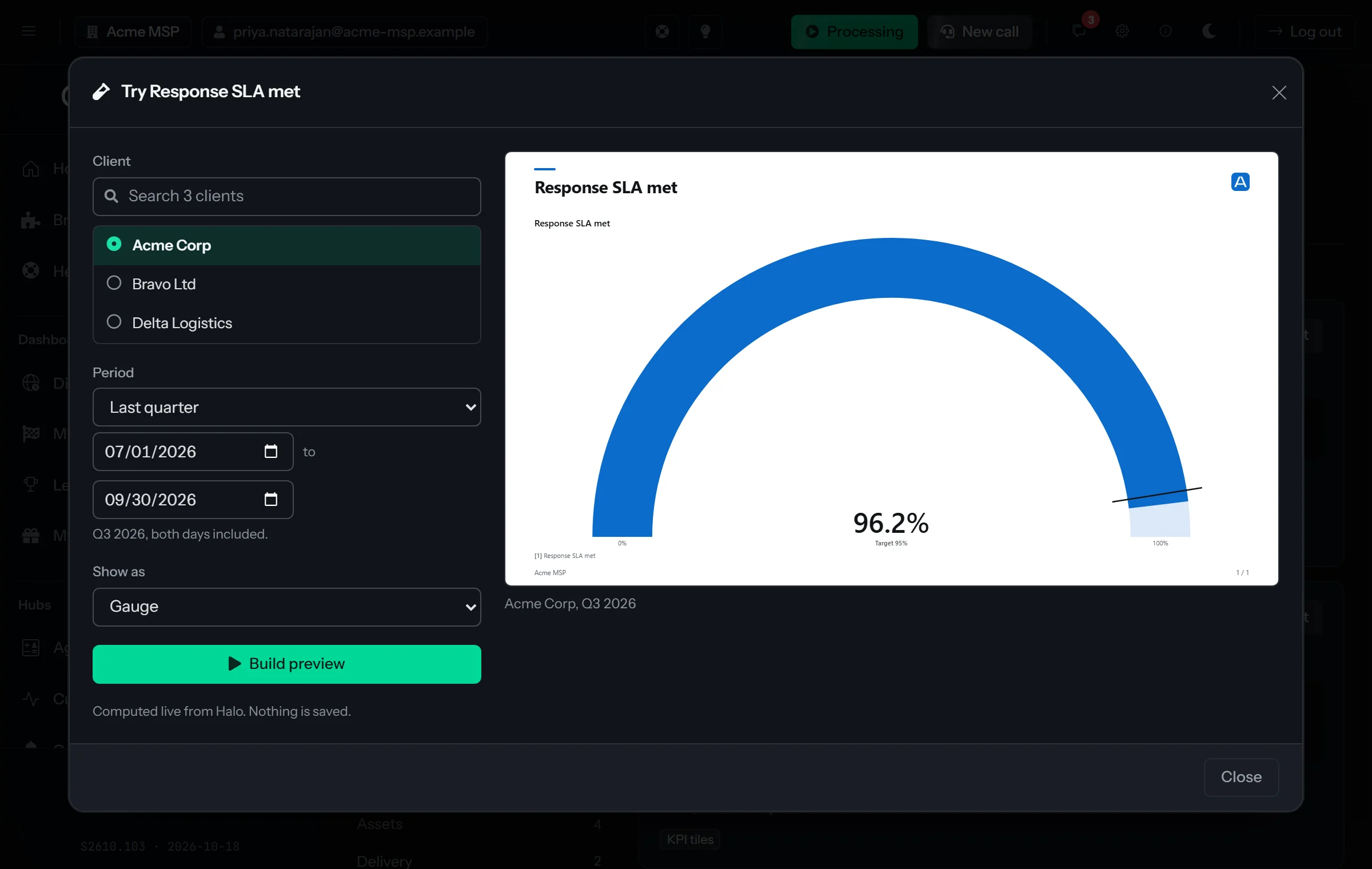Image resolution: width=1372 pixels, height=869 pixels.
Task: Open the Period dropdown showing Last quarter
Action: [286, 407]
